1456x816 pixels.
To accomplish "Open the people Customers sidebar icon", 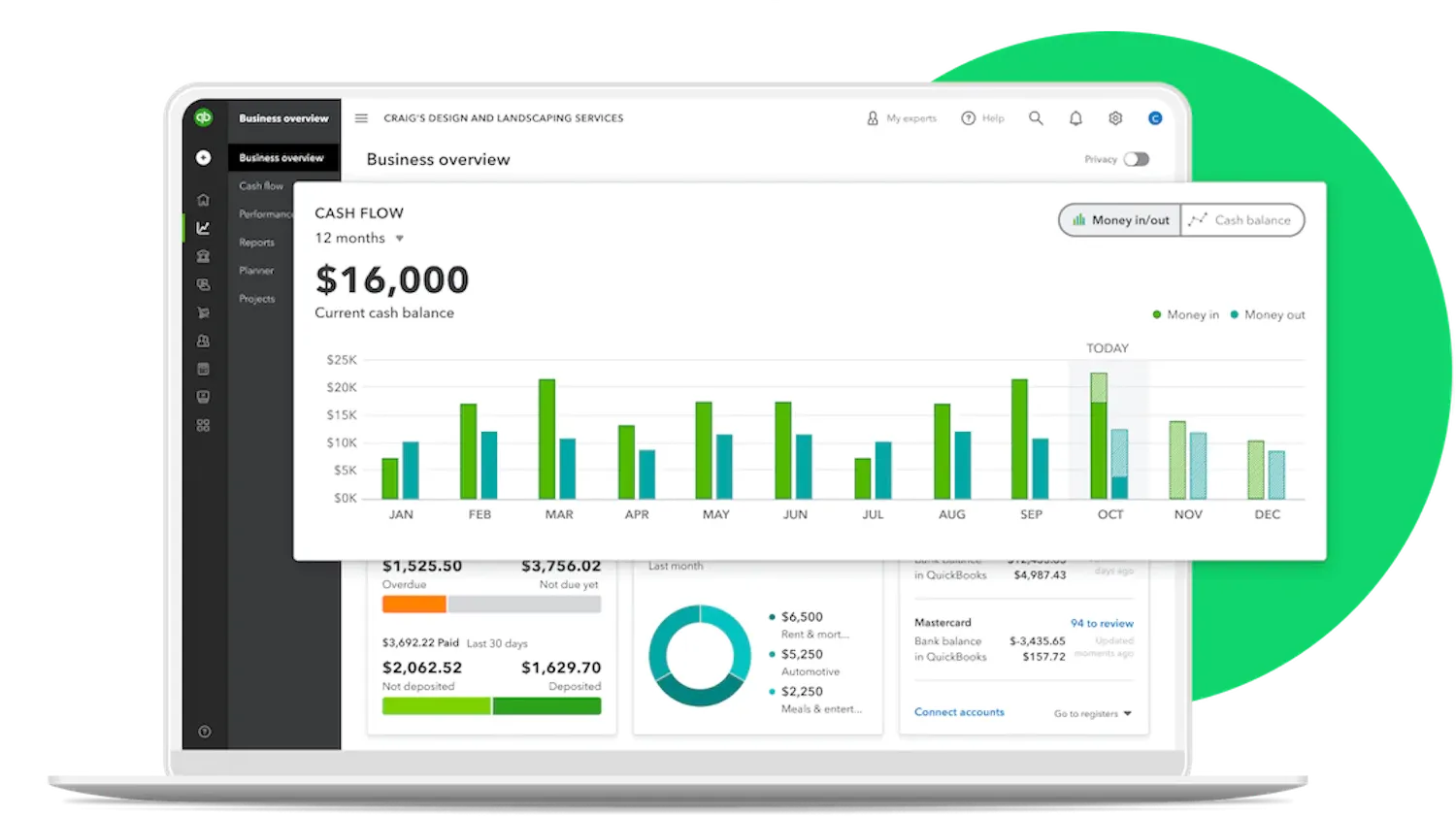I will pos(203,341).
